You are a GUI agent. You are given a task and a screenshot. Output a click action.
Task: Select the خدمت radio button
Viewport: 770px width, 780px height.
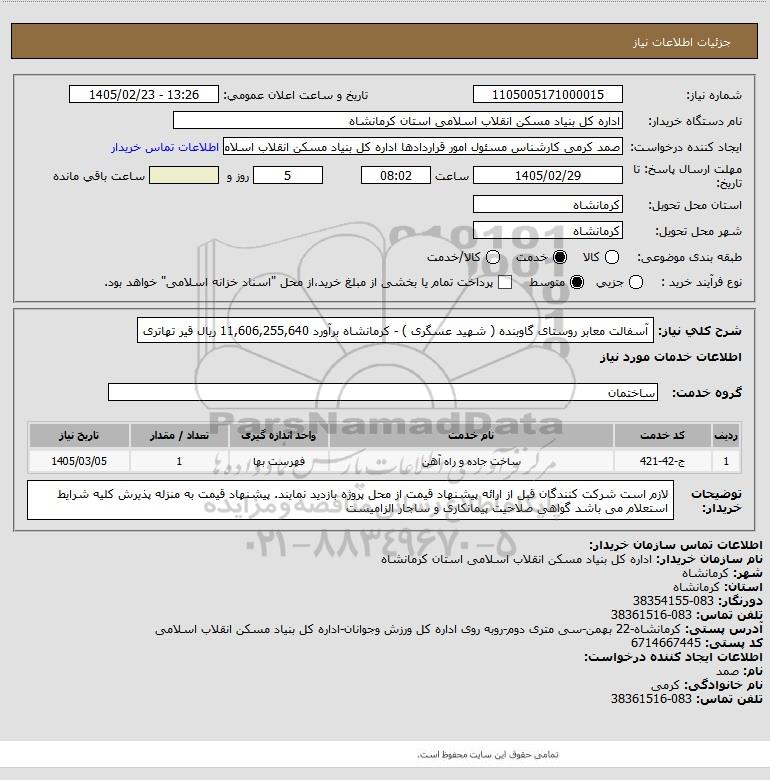click(x=560, y=257)
